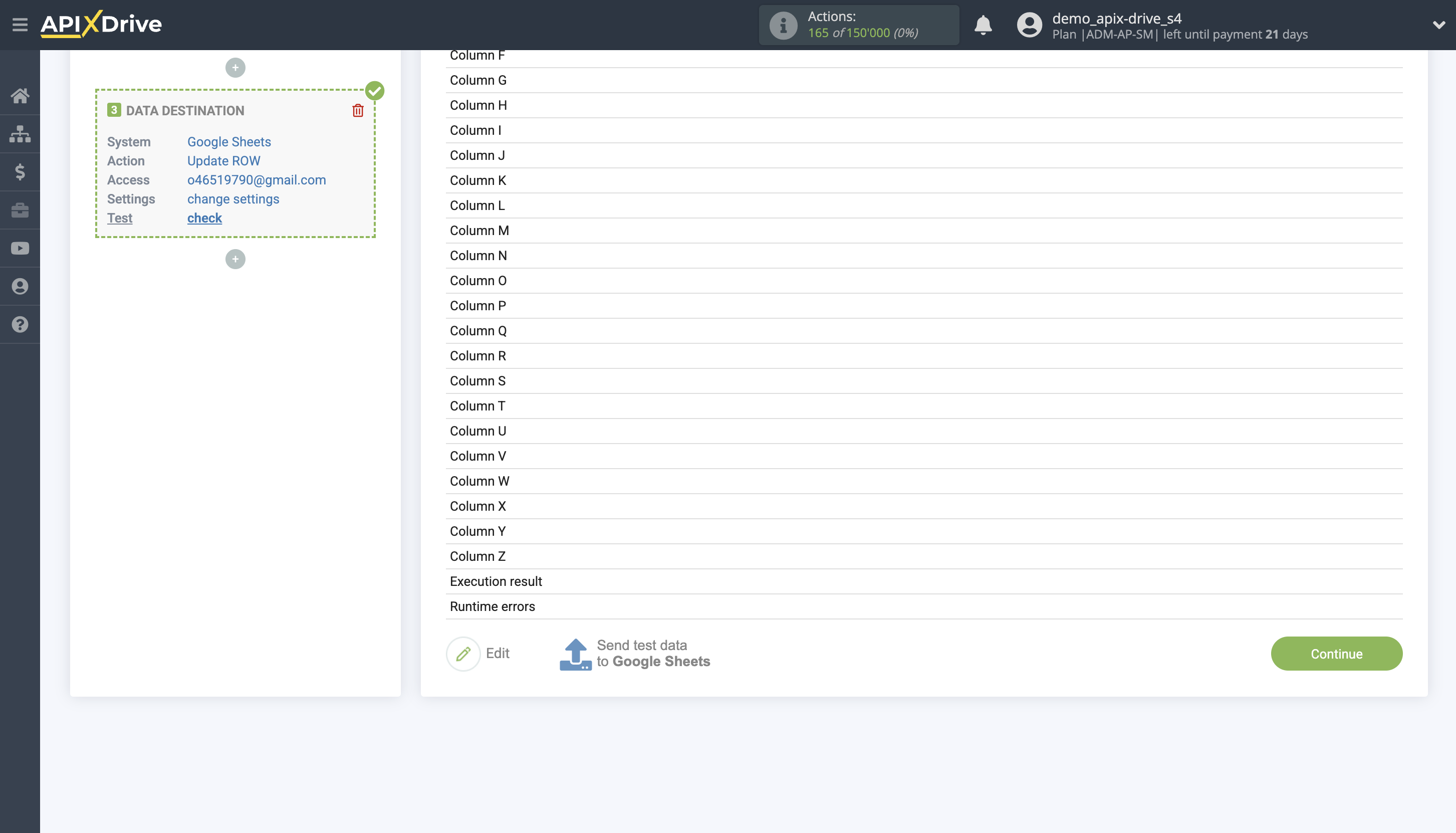Select the Column N row
This screenshot has height=833, width=1456.
(924, 256)
